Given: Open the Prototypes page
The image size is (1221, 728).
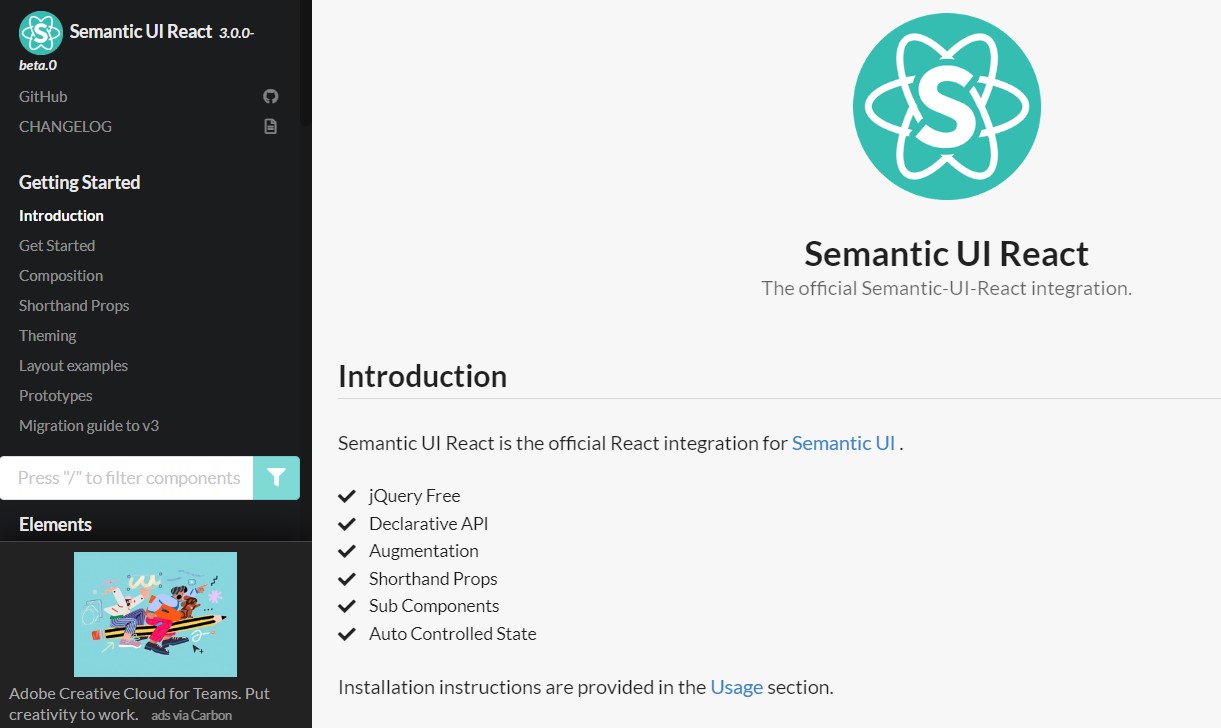Looking at the screenshot, I should (55, 395).
